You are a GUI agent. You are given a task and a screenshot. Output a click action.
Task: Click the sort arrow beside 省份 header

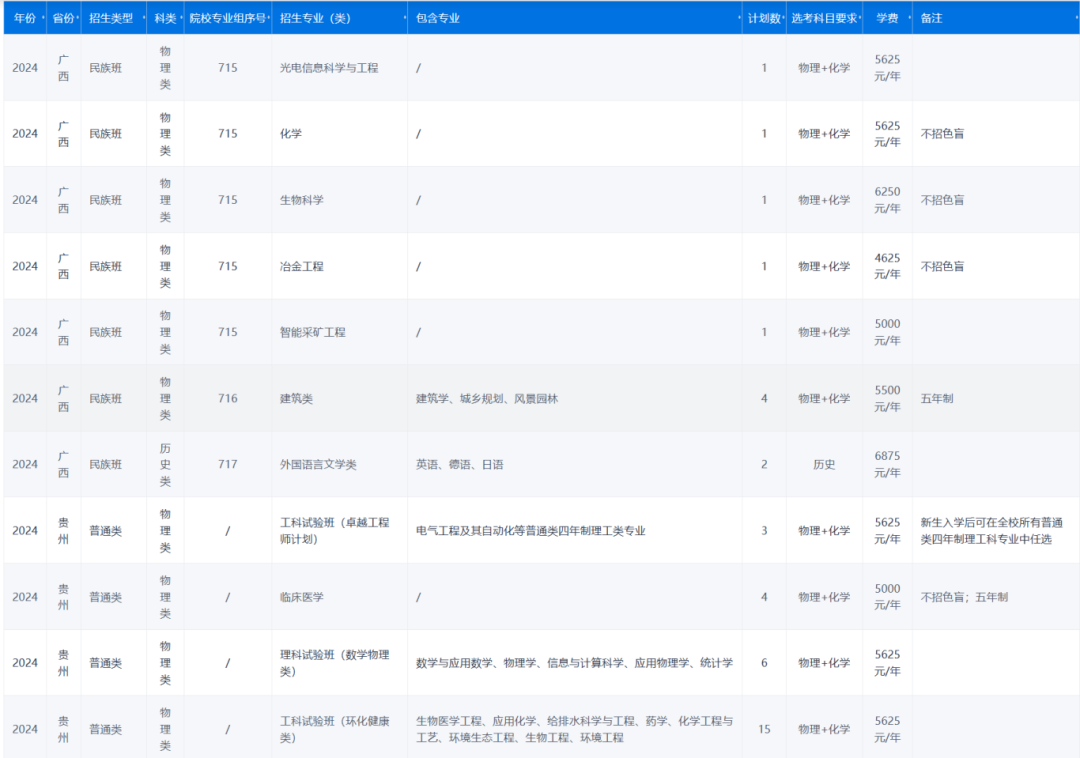78,18
